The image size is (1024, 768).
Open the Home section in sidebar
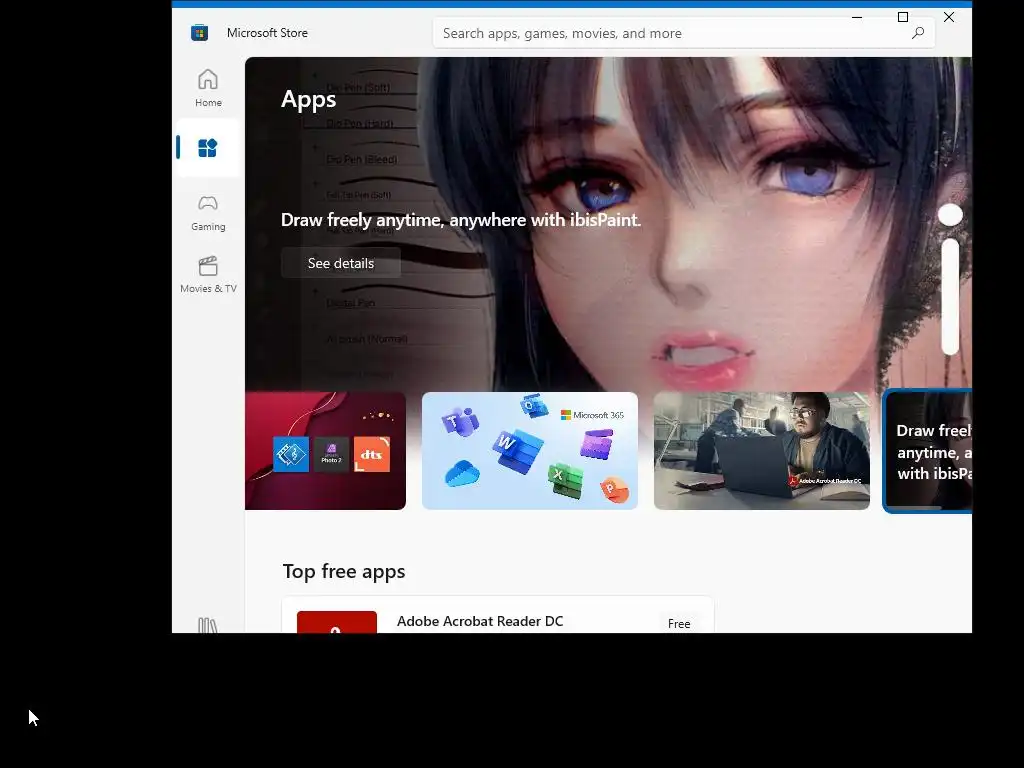point(208,88)
